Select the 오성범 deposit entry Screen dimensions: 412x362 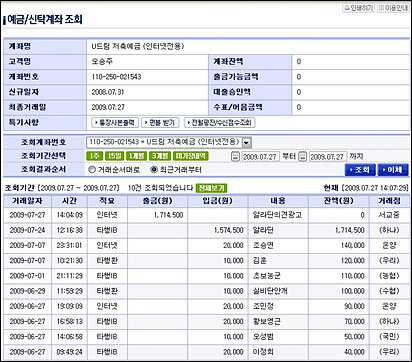point(263,337)
